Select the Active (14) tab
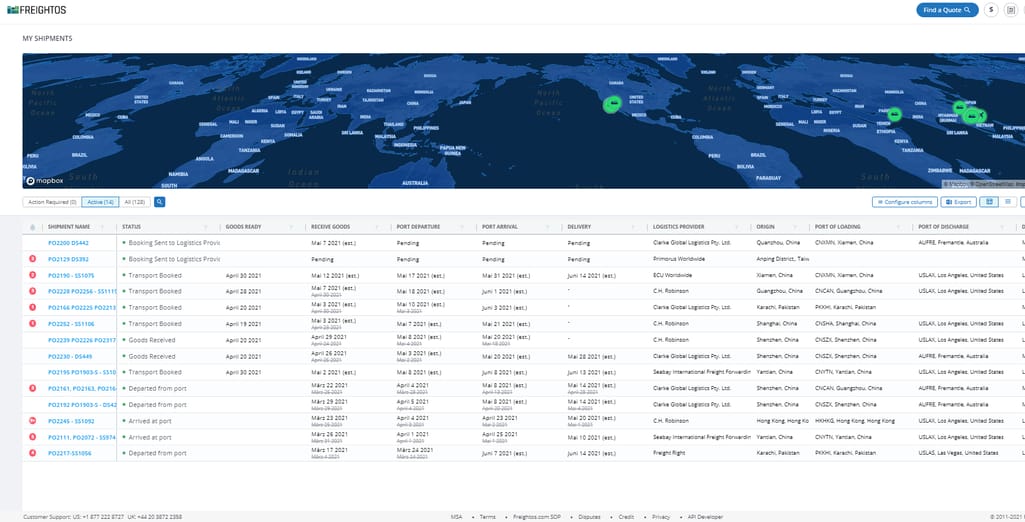Image resolution: width=1025 pixels, height=522 pixels. click(x=100, y=202)
